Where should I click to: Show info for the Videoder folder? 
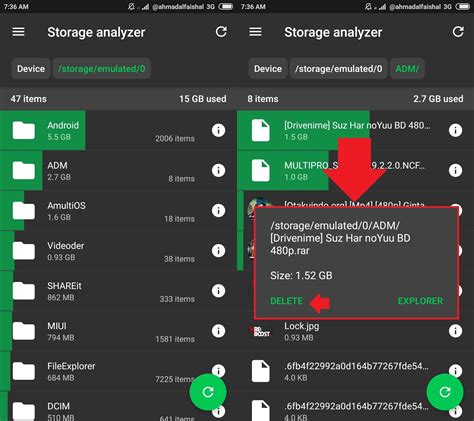218,251
